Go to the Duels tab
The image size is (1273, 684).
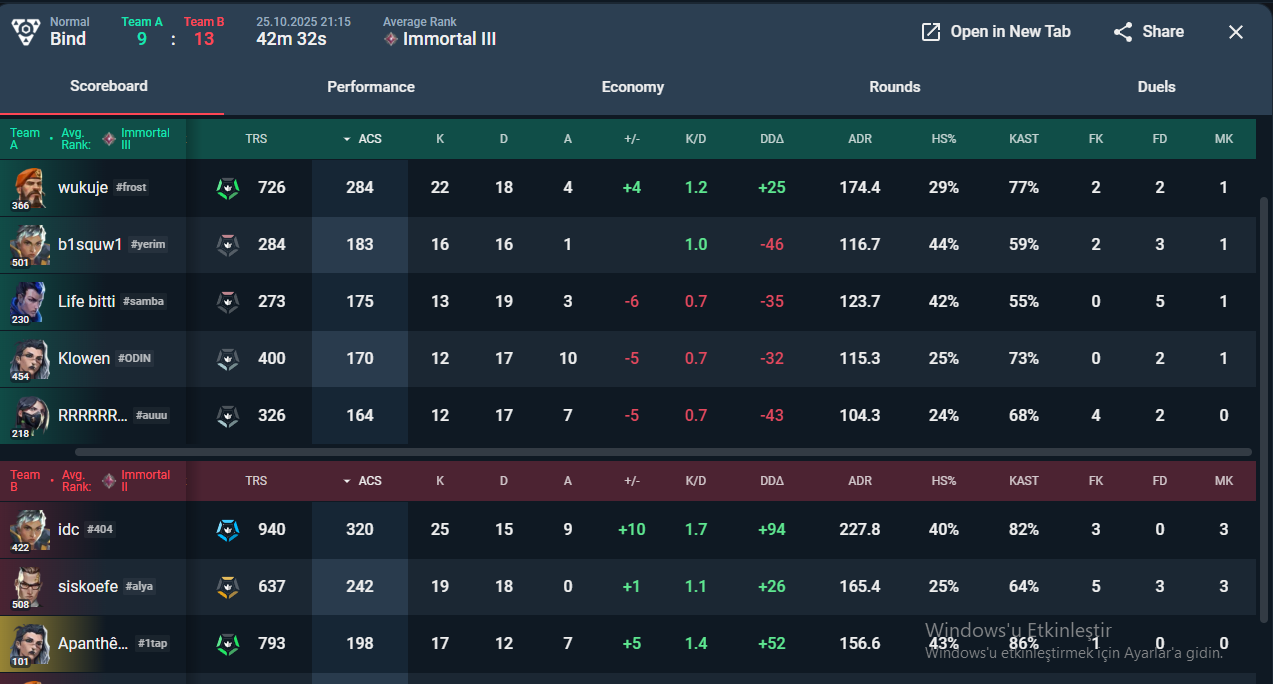point(1157,87)
